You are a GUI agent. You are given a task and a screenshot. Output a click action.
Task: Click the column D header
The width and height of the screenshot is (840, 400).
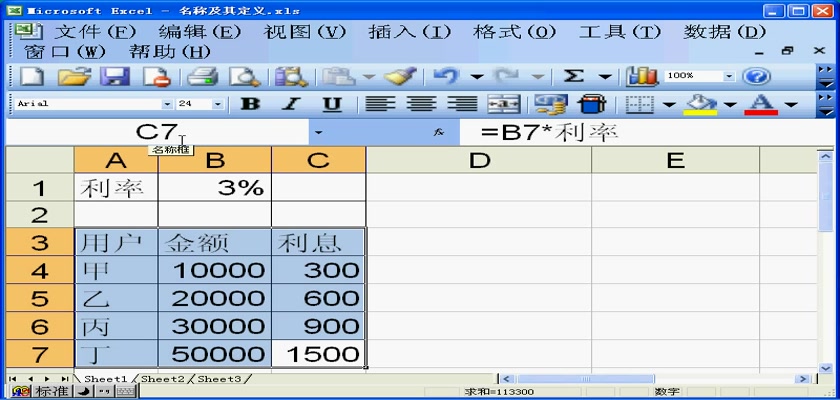coord(478,160)
